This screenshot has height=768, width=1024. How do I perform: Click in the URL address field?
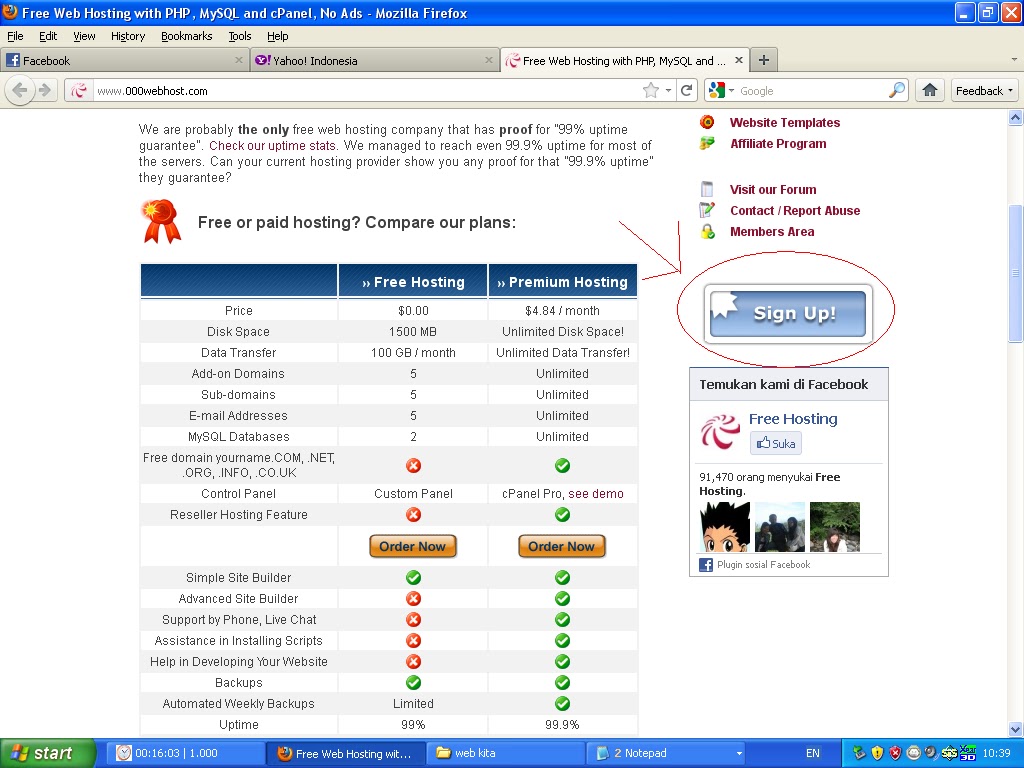pos(366,91)
